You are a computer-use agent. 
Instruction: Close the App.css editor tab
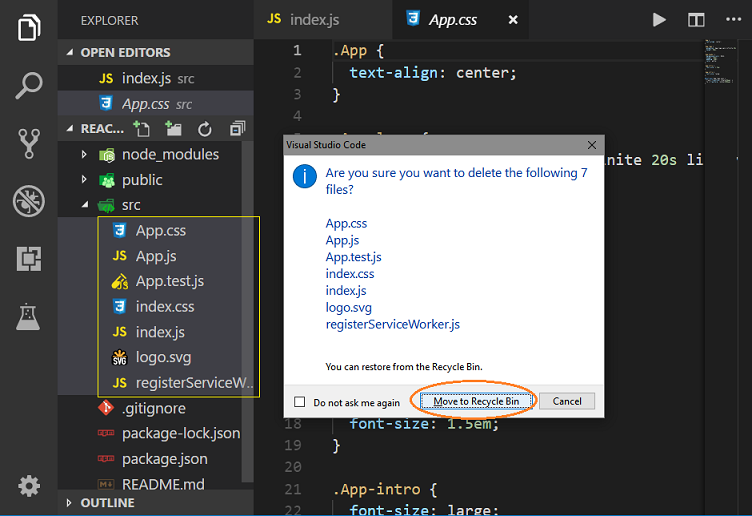coord(513,20)
